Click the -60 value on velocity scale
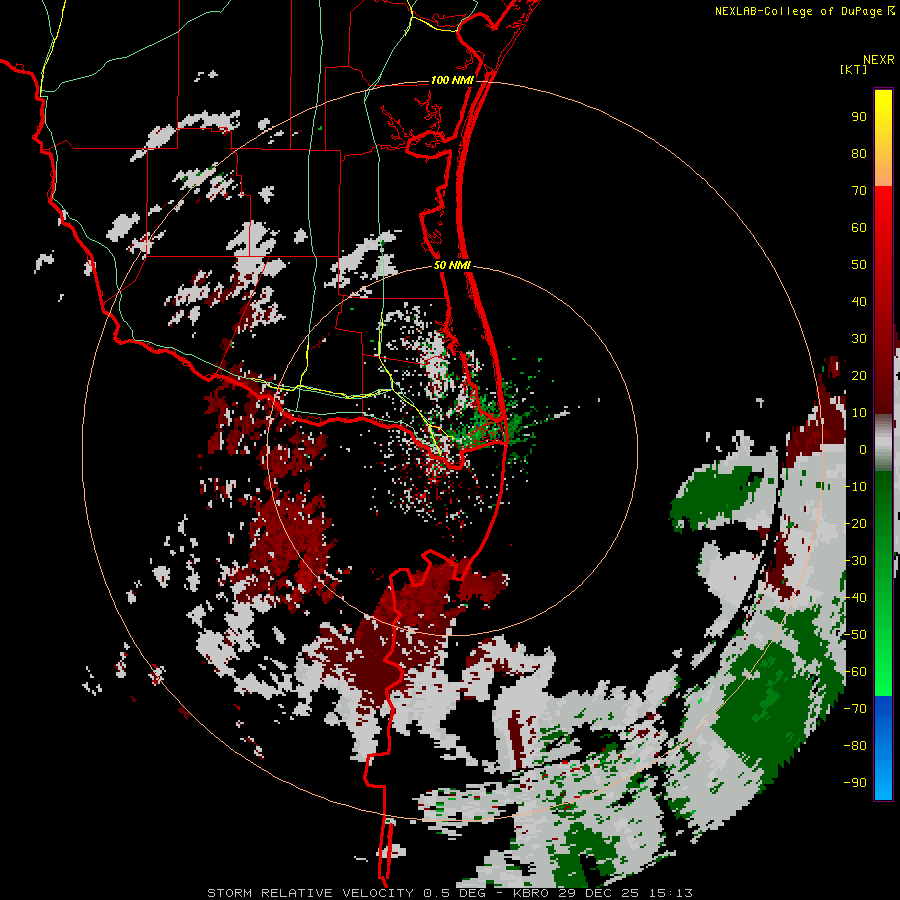This screenshot has width=900, height=900. pos(855,672)
